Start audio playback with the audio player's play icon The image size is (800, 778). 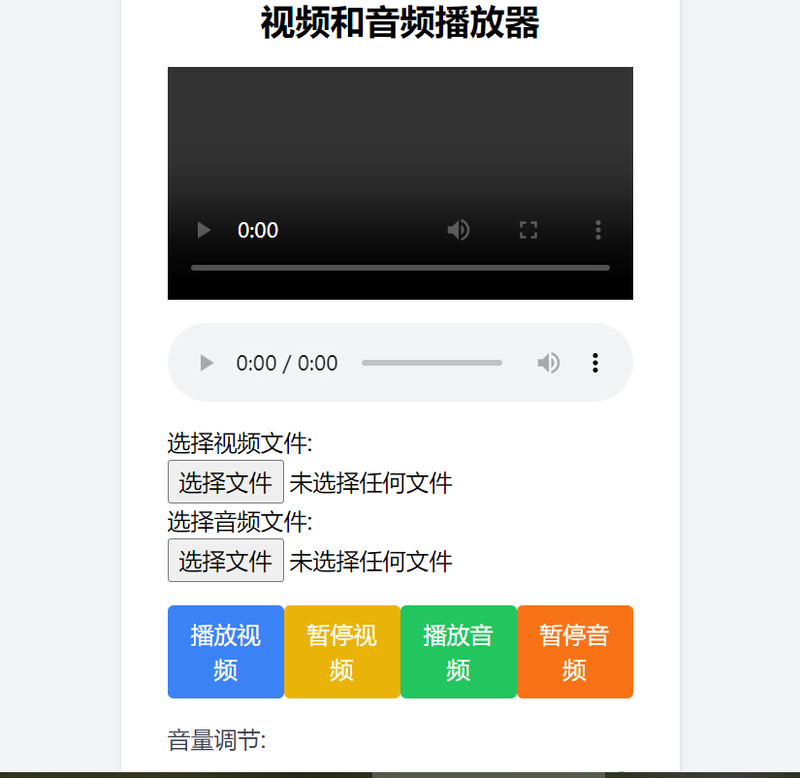[x=206, y=363]
